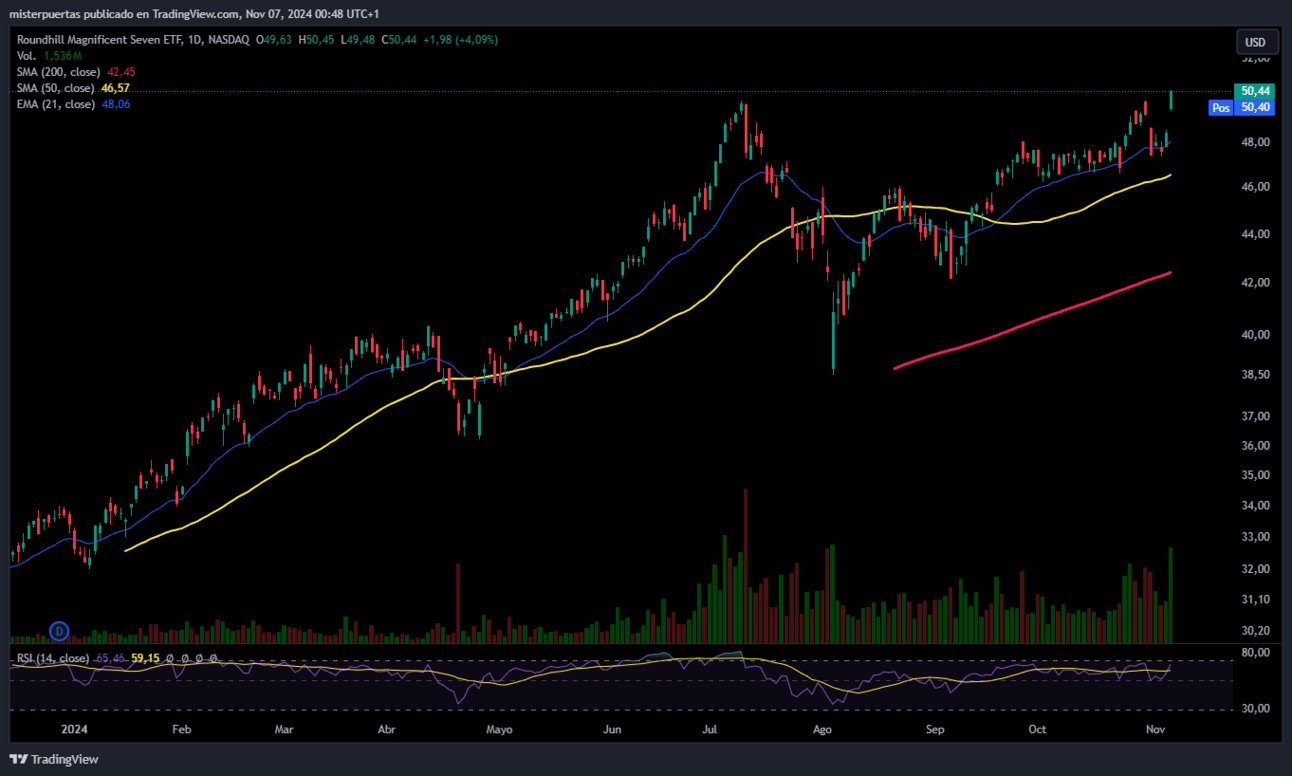Screen dimensions: 1292x776
Task: Click the Jul label on the time axis
Action: coord(710,729)
